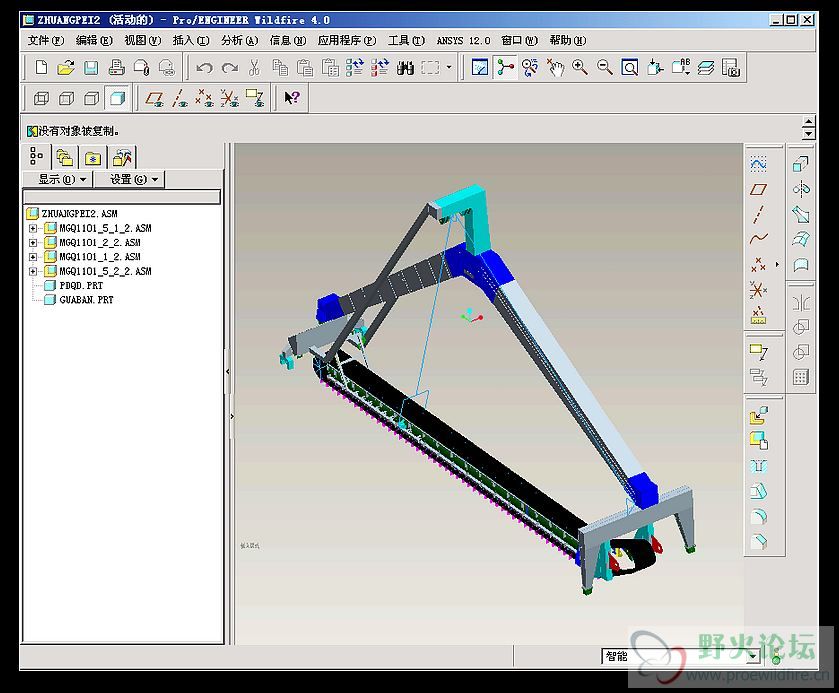
Task: Toggle datum points display
Action: (204, 98)
